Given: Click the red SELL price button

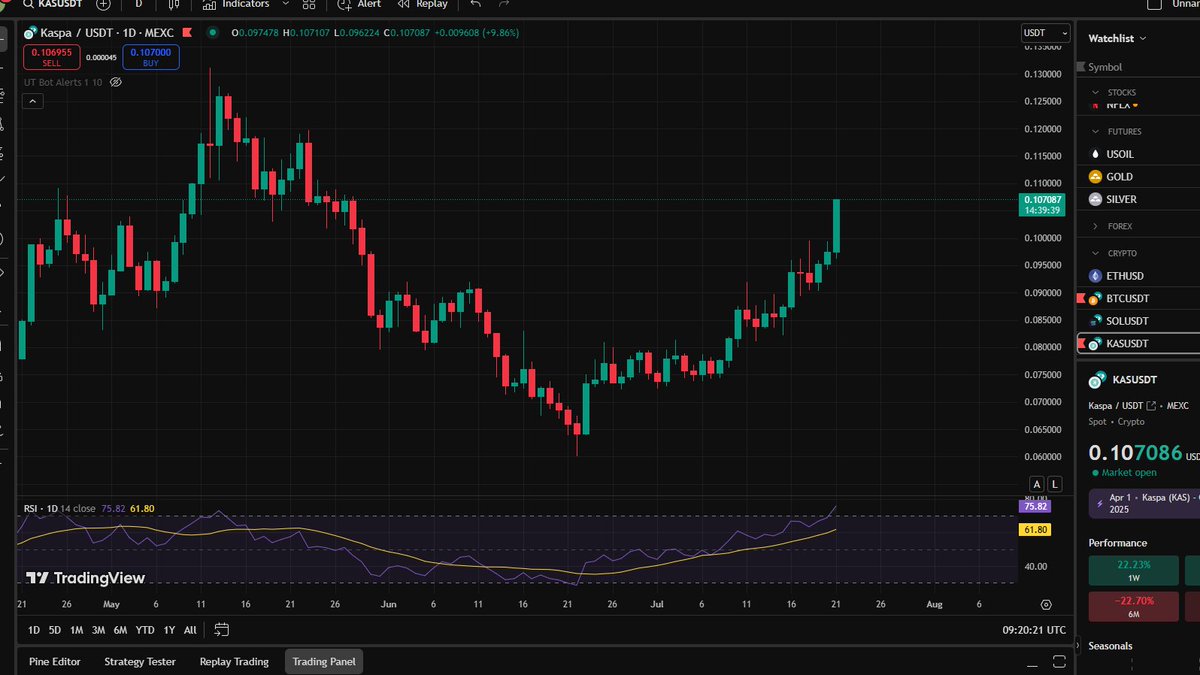Looking at the screenshot, I should point(52,57).
